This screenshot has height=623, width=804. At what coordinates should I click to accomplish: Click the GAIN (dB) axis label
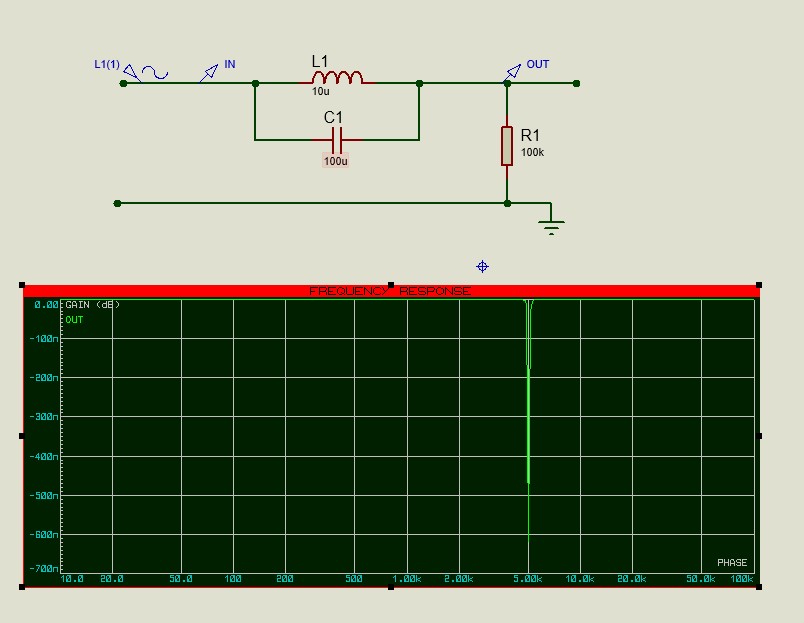[x=92, y=305]
